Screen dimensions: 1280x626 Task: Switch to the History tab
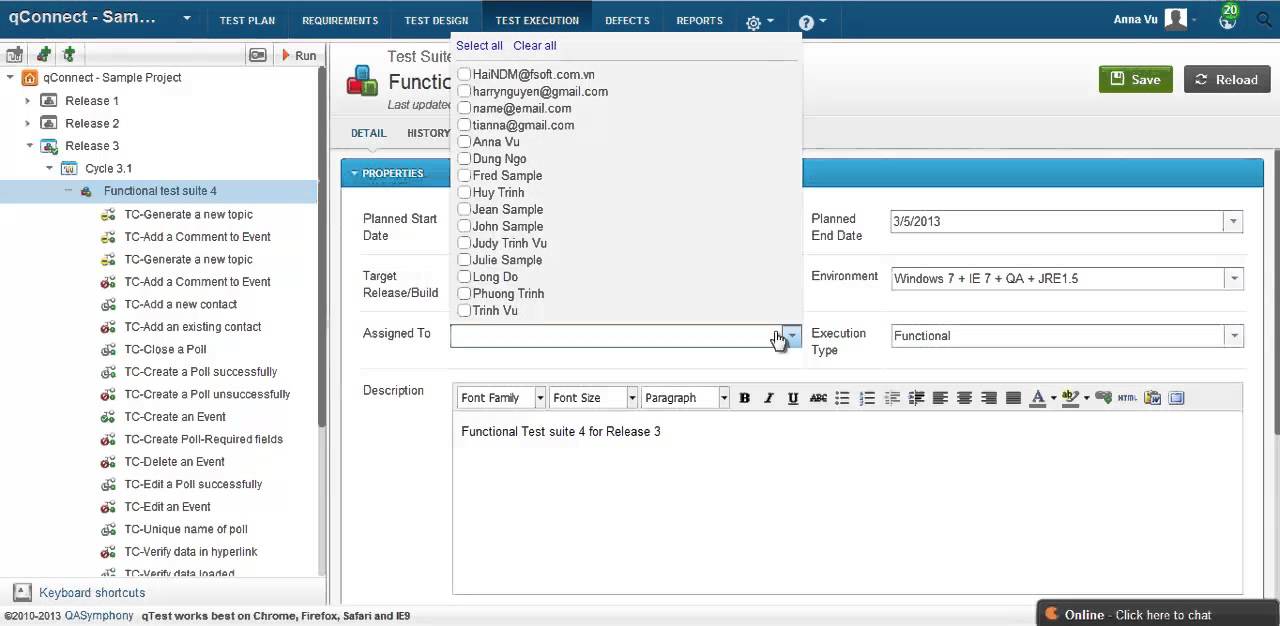[x=428, y=133]
